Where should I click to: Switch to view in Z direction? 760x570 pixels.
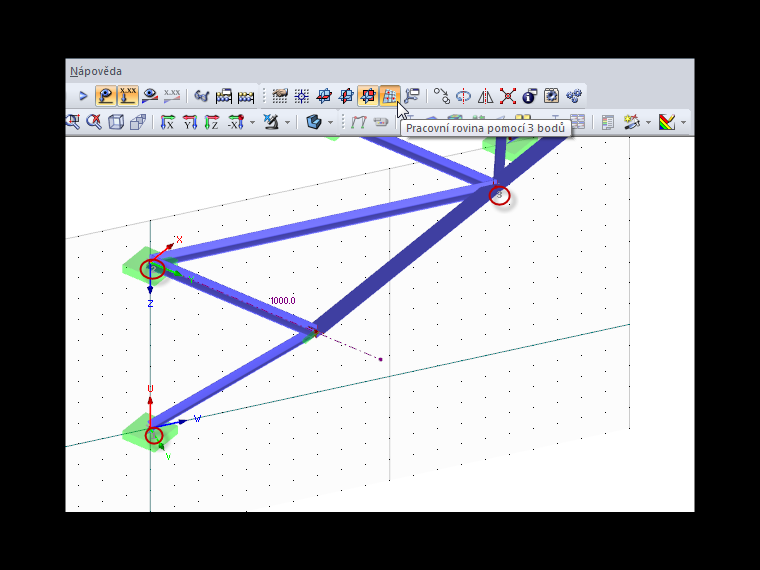tap(212, 122)
